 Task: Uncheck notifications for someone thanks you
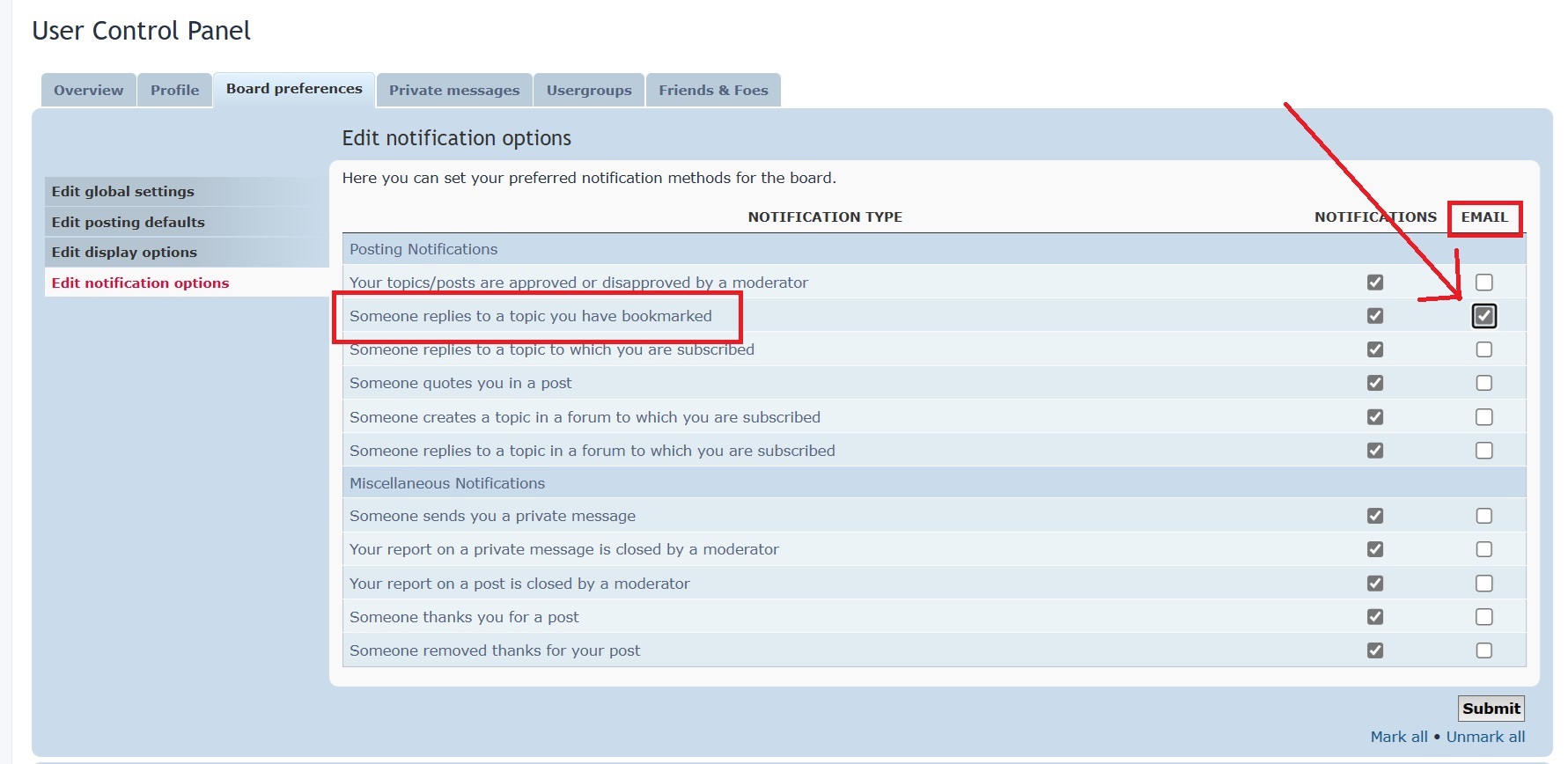[x=1375, y=617]
